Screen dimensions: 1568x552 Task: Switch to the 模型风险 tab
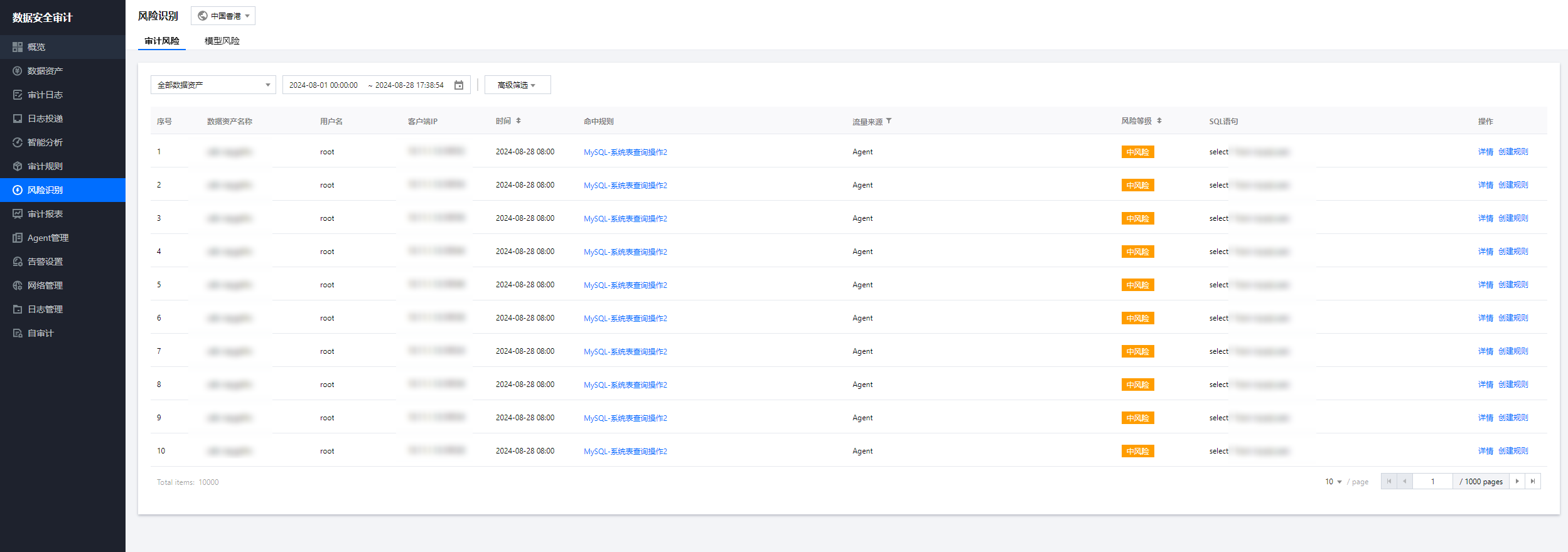tap(222, 41)
